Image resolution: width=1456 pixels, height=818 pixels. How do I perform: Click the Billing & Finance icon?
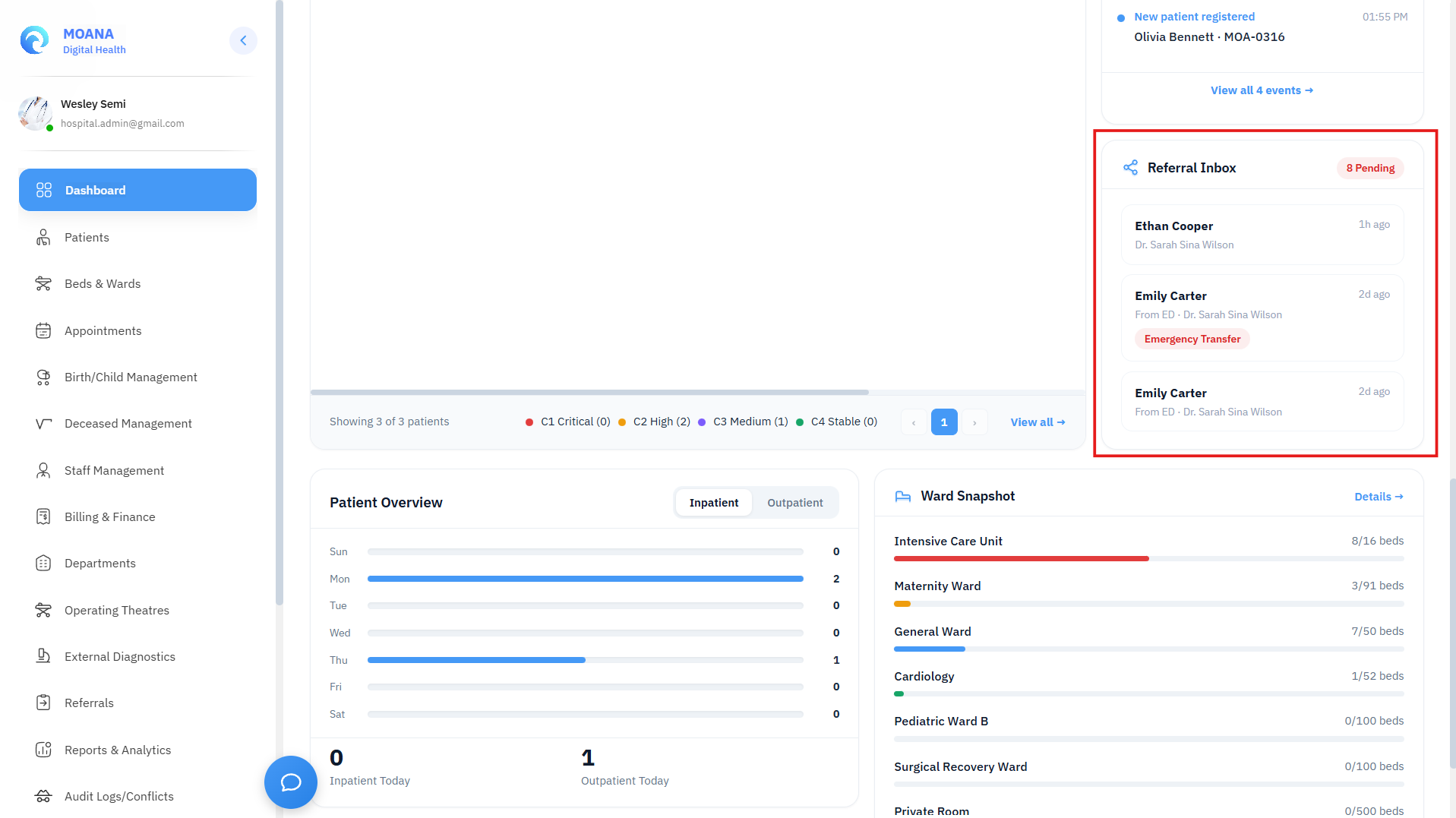pos(43,517)
